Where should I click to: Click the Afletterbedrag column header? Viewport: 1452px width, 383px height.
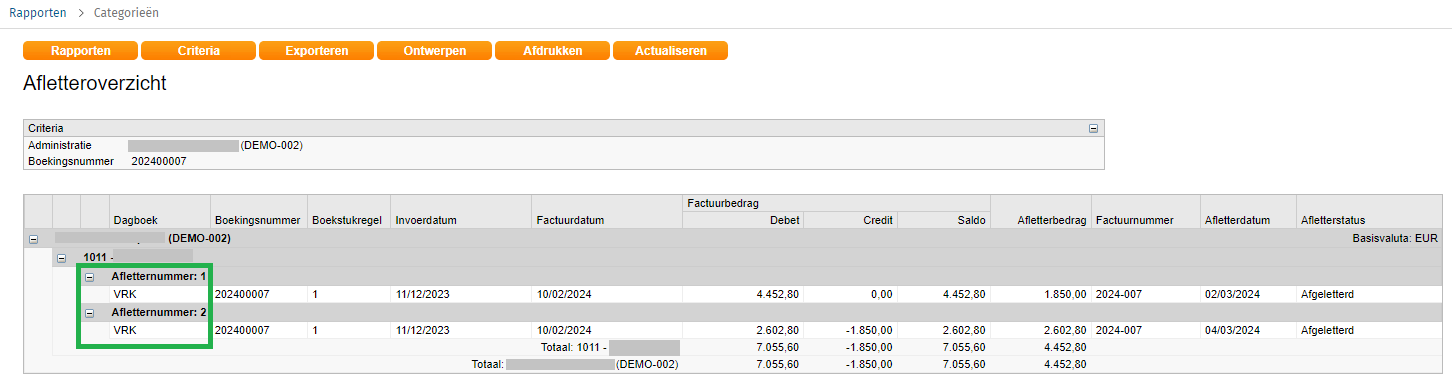(1052, 220)
